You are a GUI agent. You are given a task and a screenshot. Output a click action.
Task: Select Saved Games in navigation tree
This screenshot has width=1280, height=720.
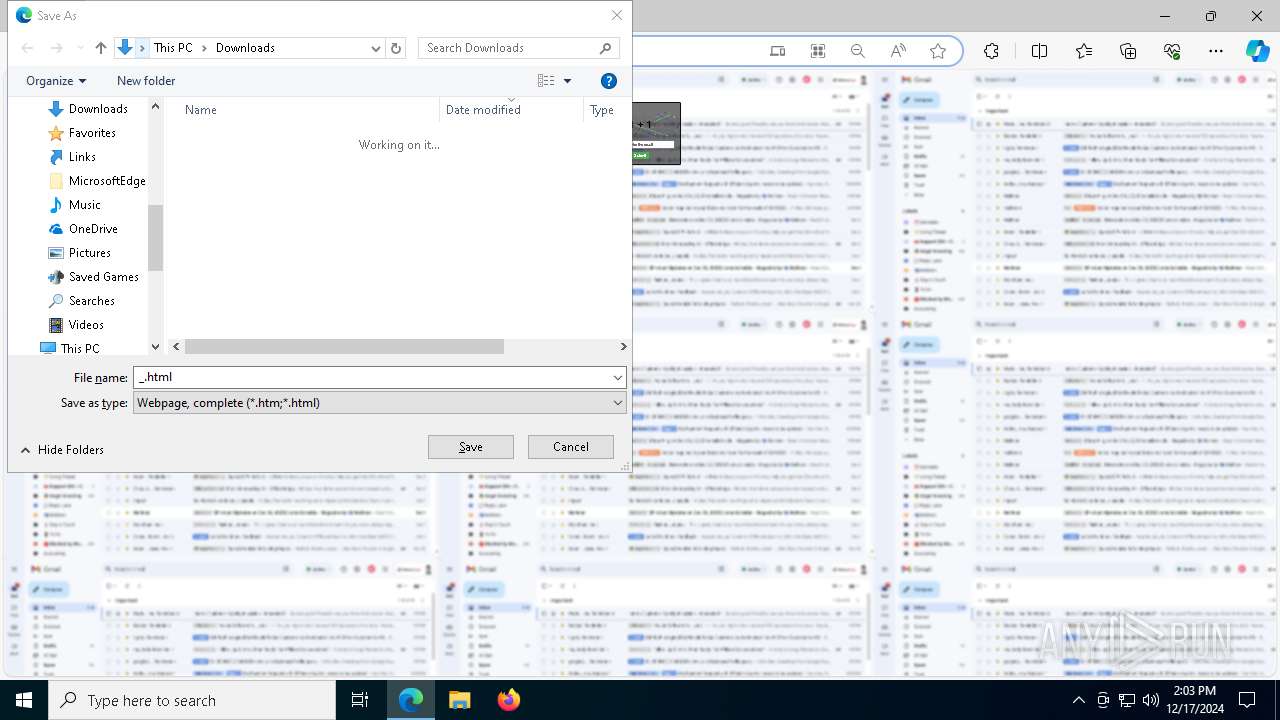pyautogui.click(x=104, y=277)
